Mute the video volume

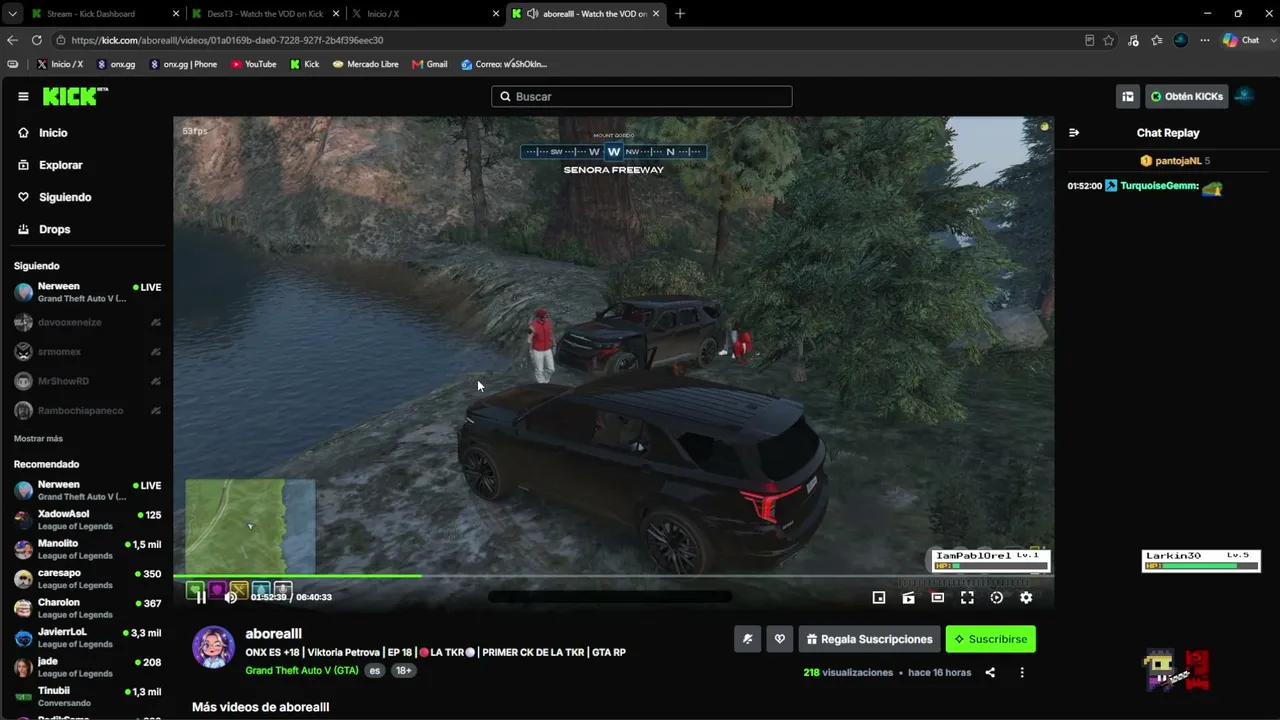231,597
